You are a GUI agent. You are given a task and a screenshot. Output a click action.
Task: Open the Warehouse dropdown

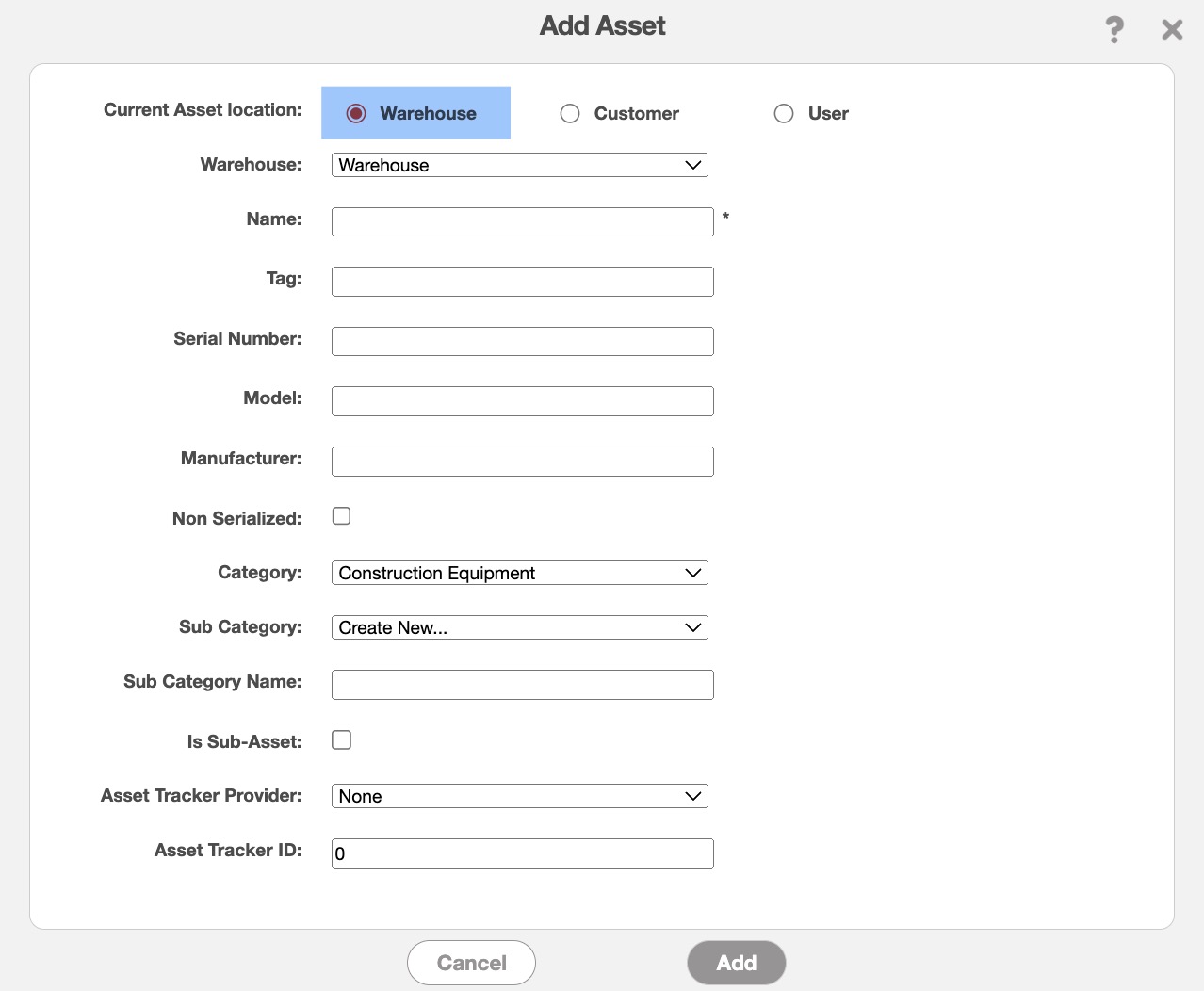tap(519, 165)
